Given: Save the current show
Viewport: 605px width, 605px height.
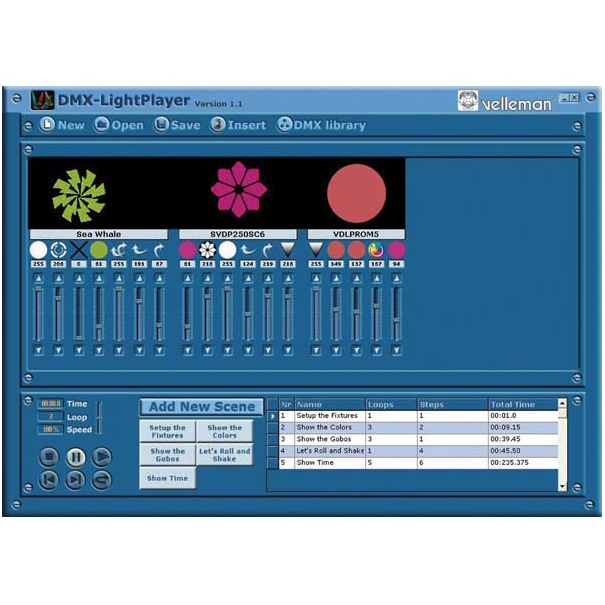Looking at the screenshot, I should point(177,125).
